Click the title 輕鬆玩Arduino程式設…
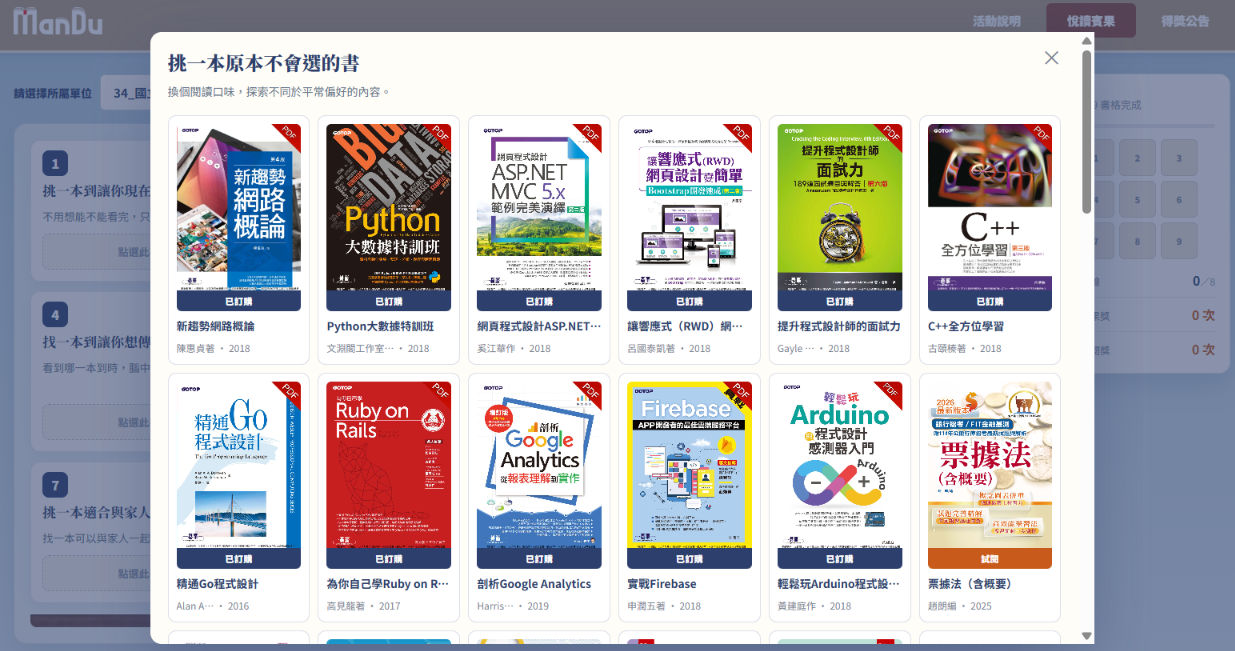This screenshot has width=1235, height=651. (x=839, y=584)
